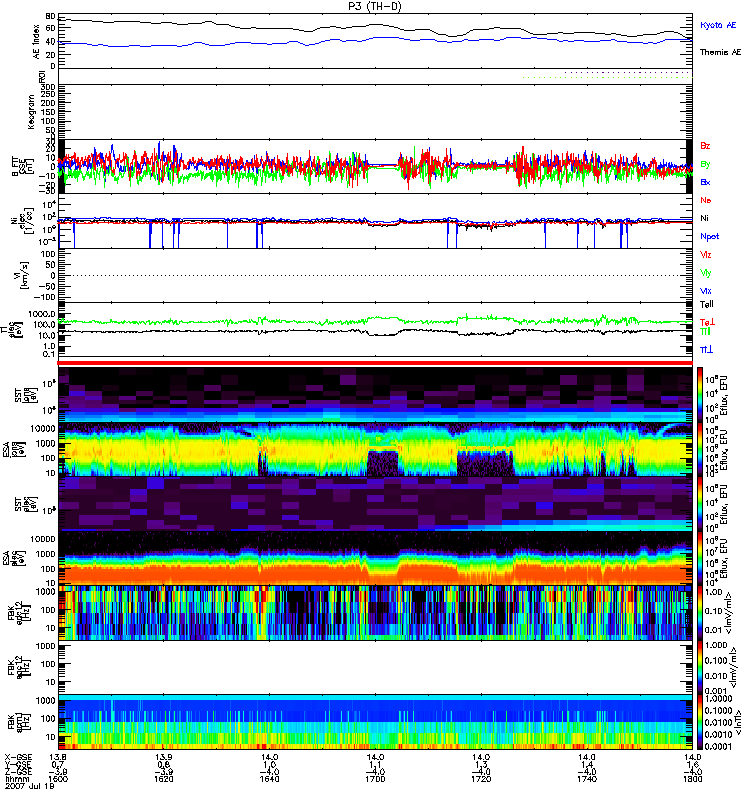
Task: Click the "1700" time tick label
Action: [375, 779]
